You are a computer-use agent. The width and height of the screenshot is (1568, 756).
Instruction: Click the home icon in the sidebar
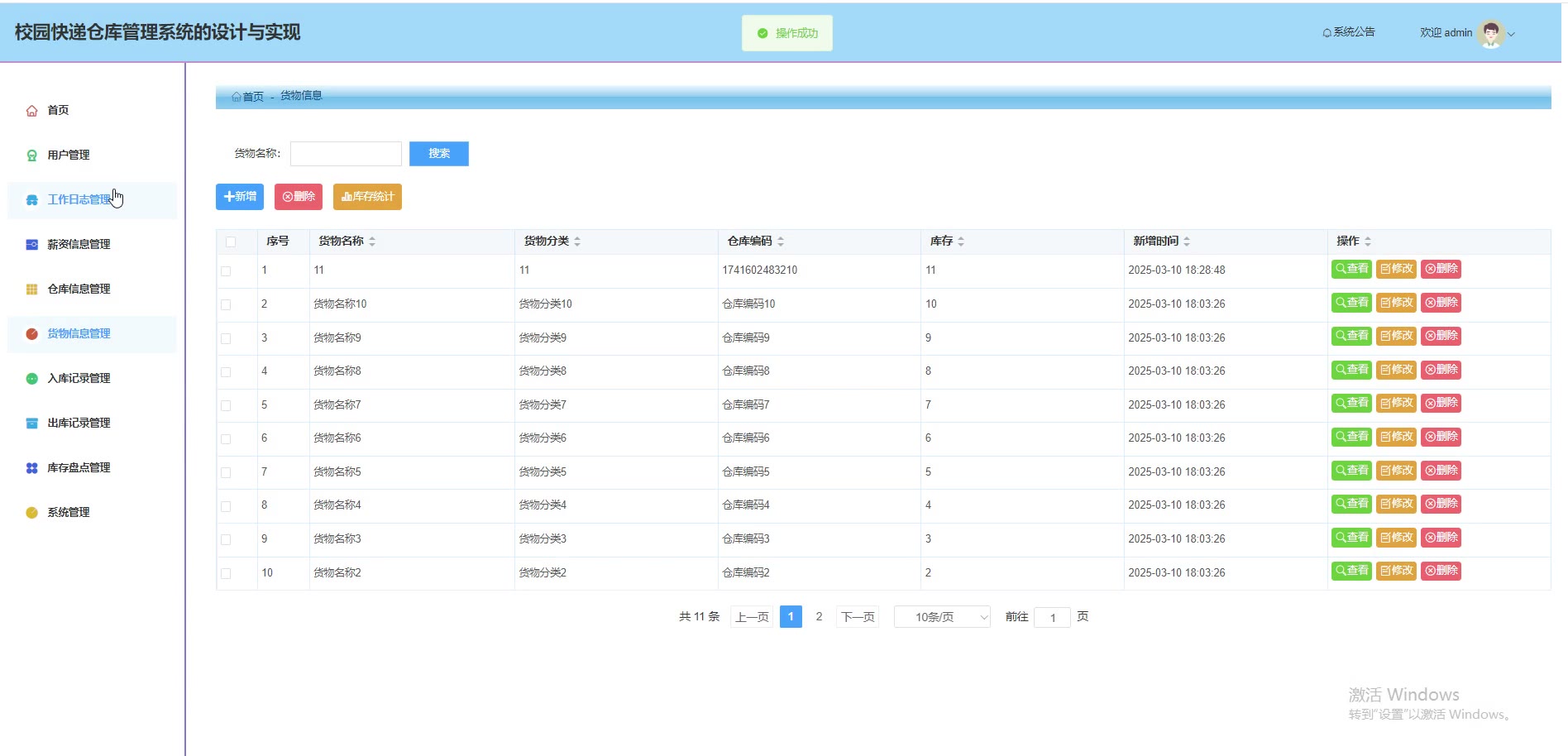coord(31,111)
